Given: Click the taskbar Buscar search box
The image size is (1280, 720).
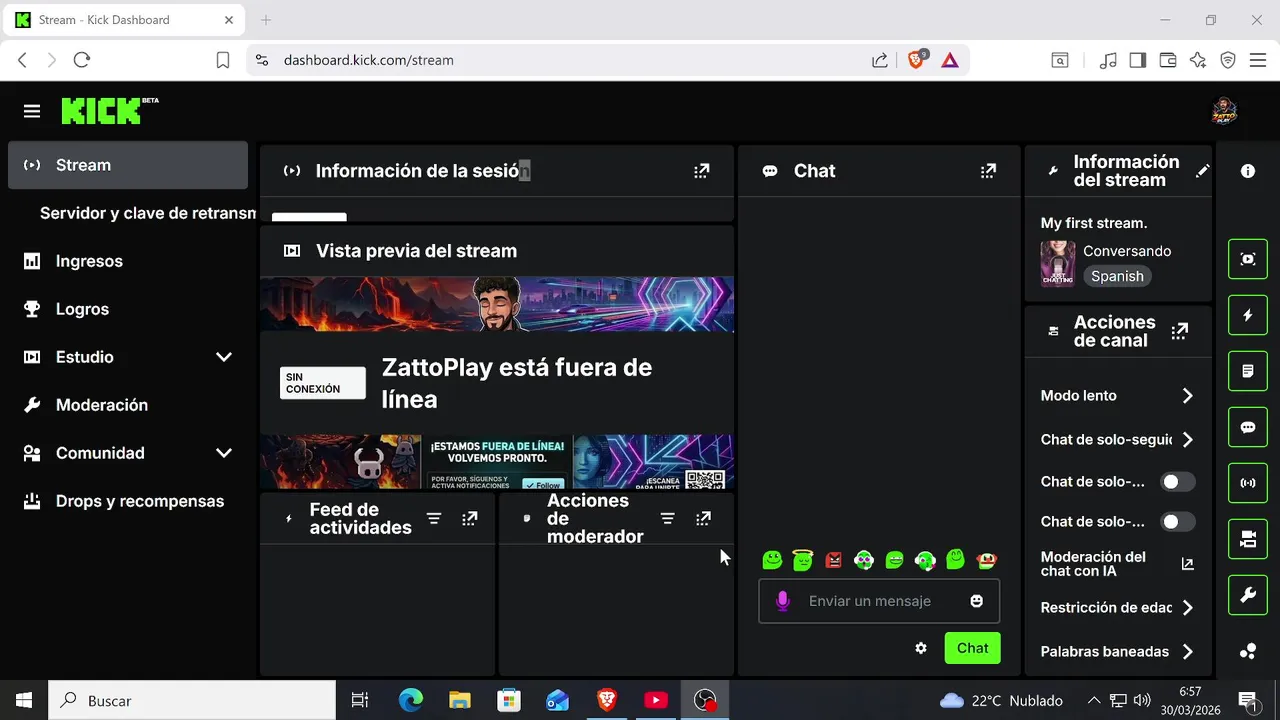Looking at the screenshot, I should tap(192, 701).
